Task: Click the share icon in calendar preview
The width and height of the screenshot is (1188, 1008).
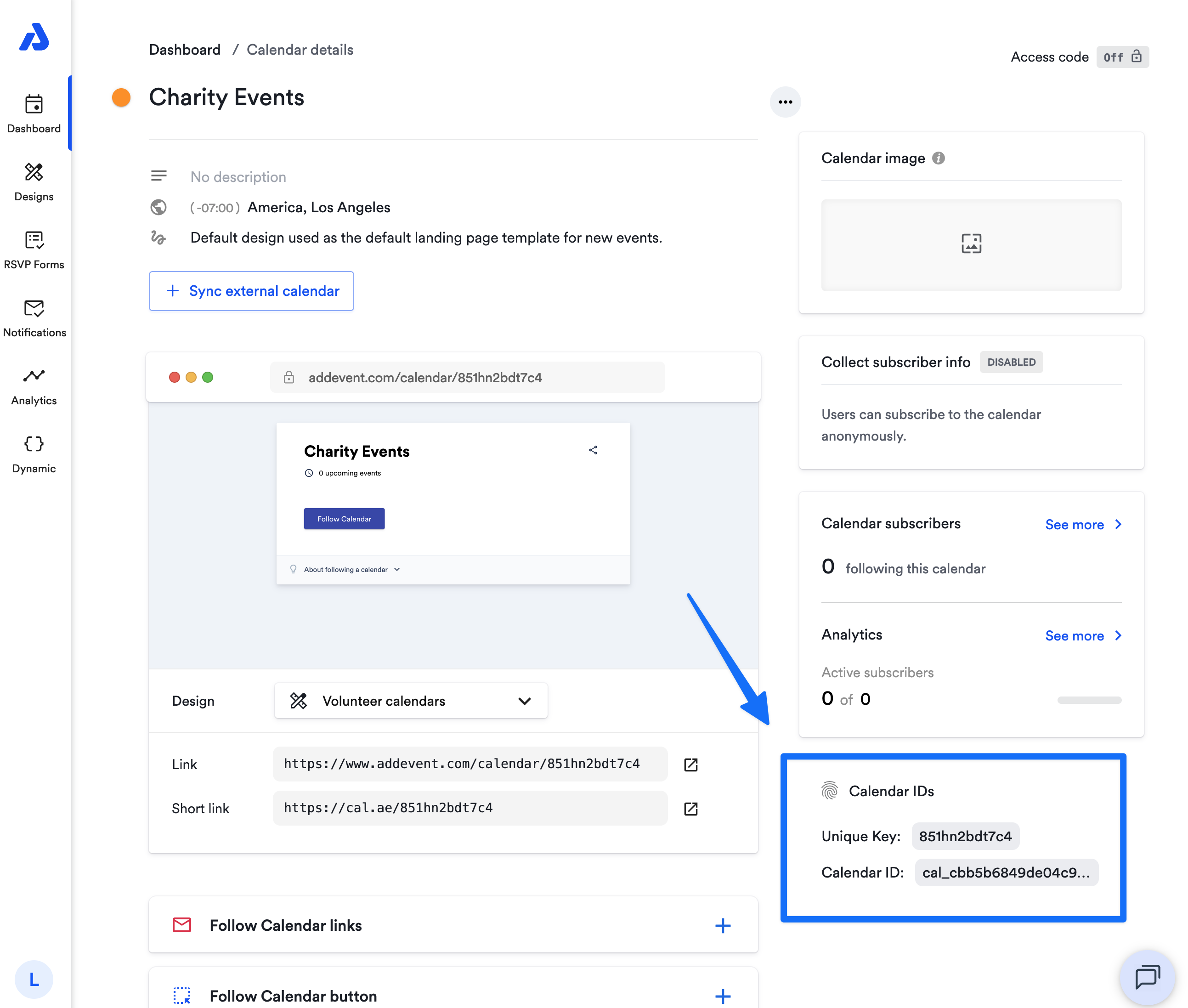Action: point(593,450)
